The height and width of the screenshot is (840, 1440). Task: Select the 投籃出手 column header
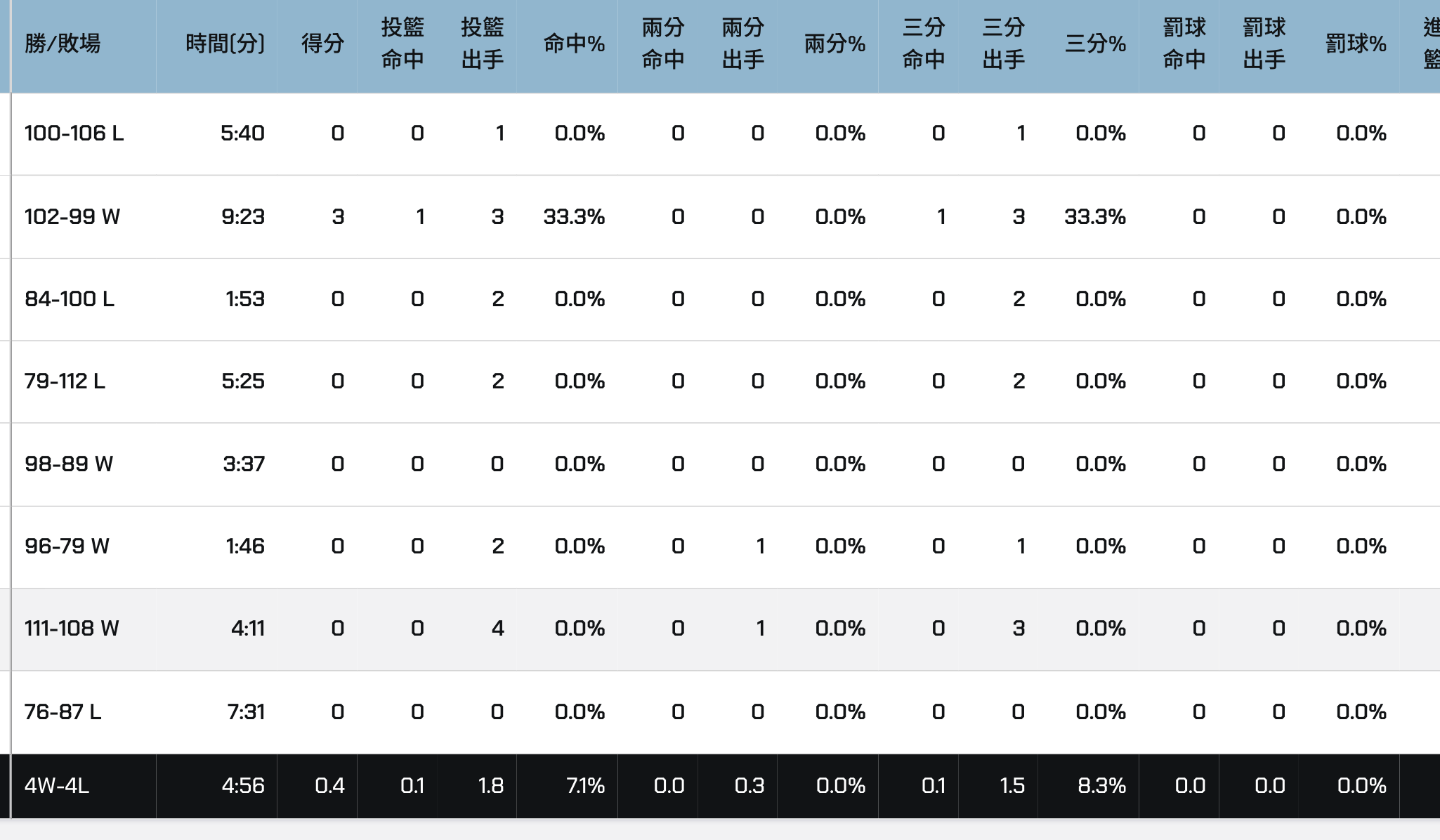pyautogui.click(x=483, y=44)
